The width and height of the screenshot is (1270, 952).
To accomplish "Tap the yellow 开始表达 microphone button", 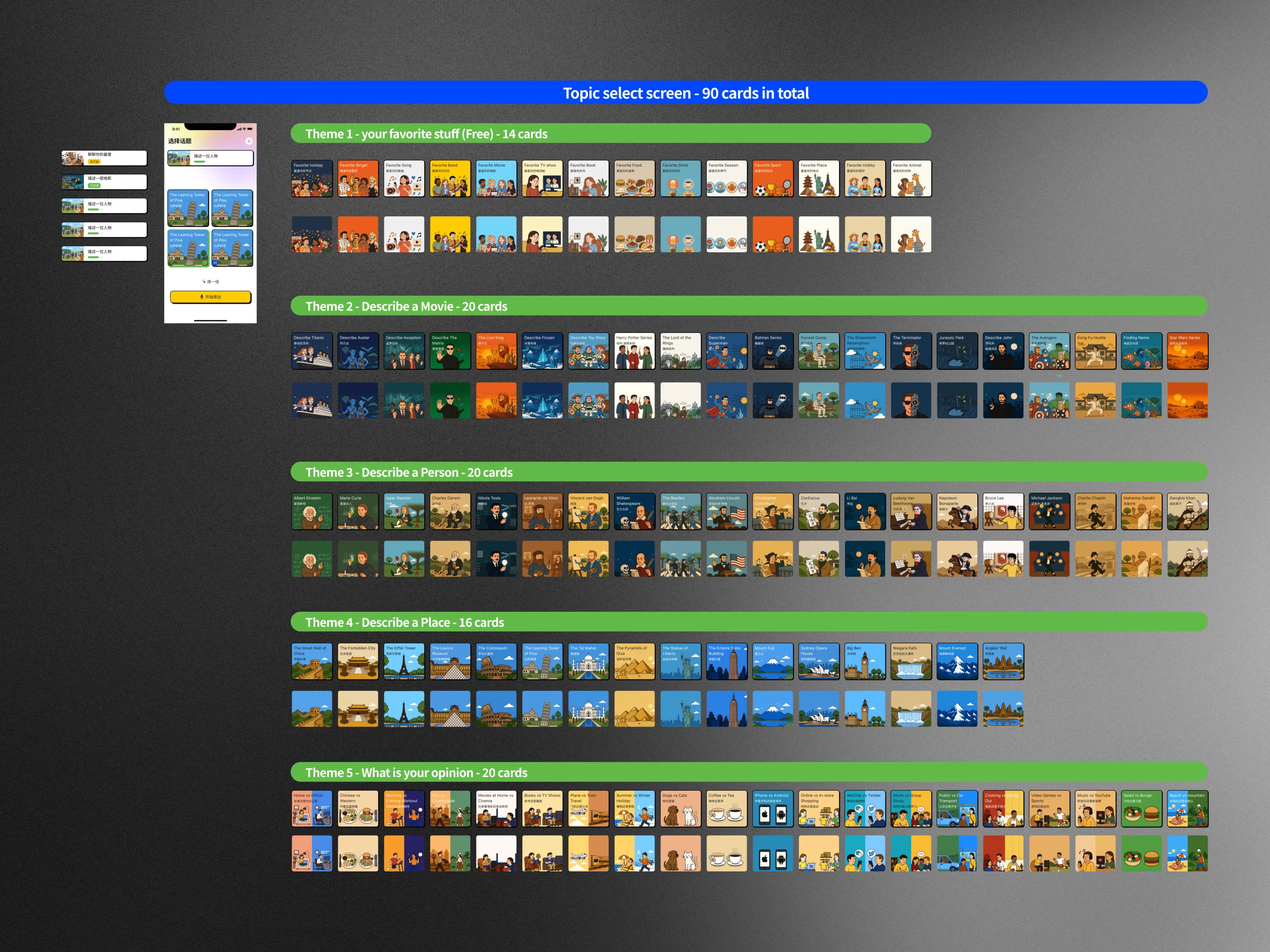I will pos(211,297).
